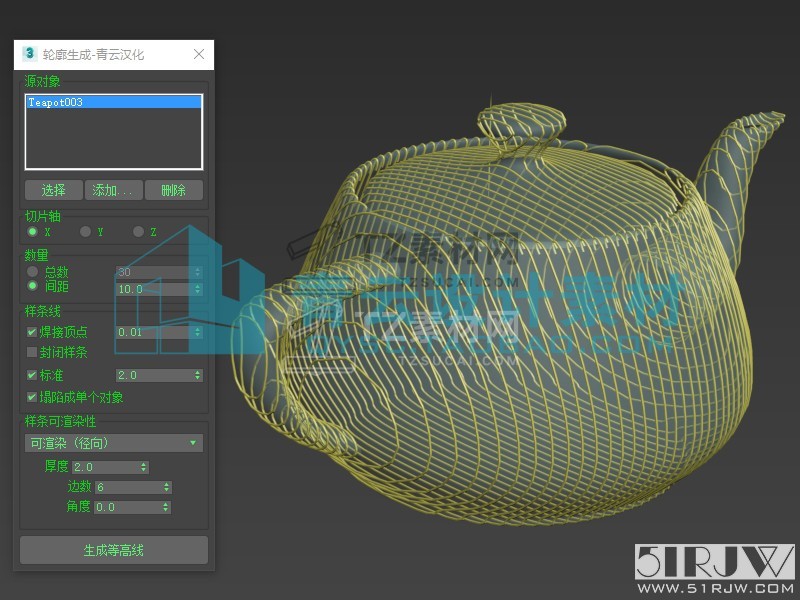Image resolution: width=800 pixels, height=600 pixels.
Task: Select the Y slice axis radio button
Action: click(85, 232)
